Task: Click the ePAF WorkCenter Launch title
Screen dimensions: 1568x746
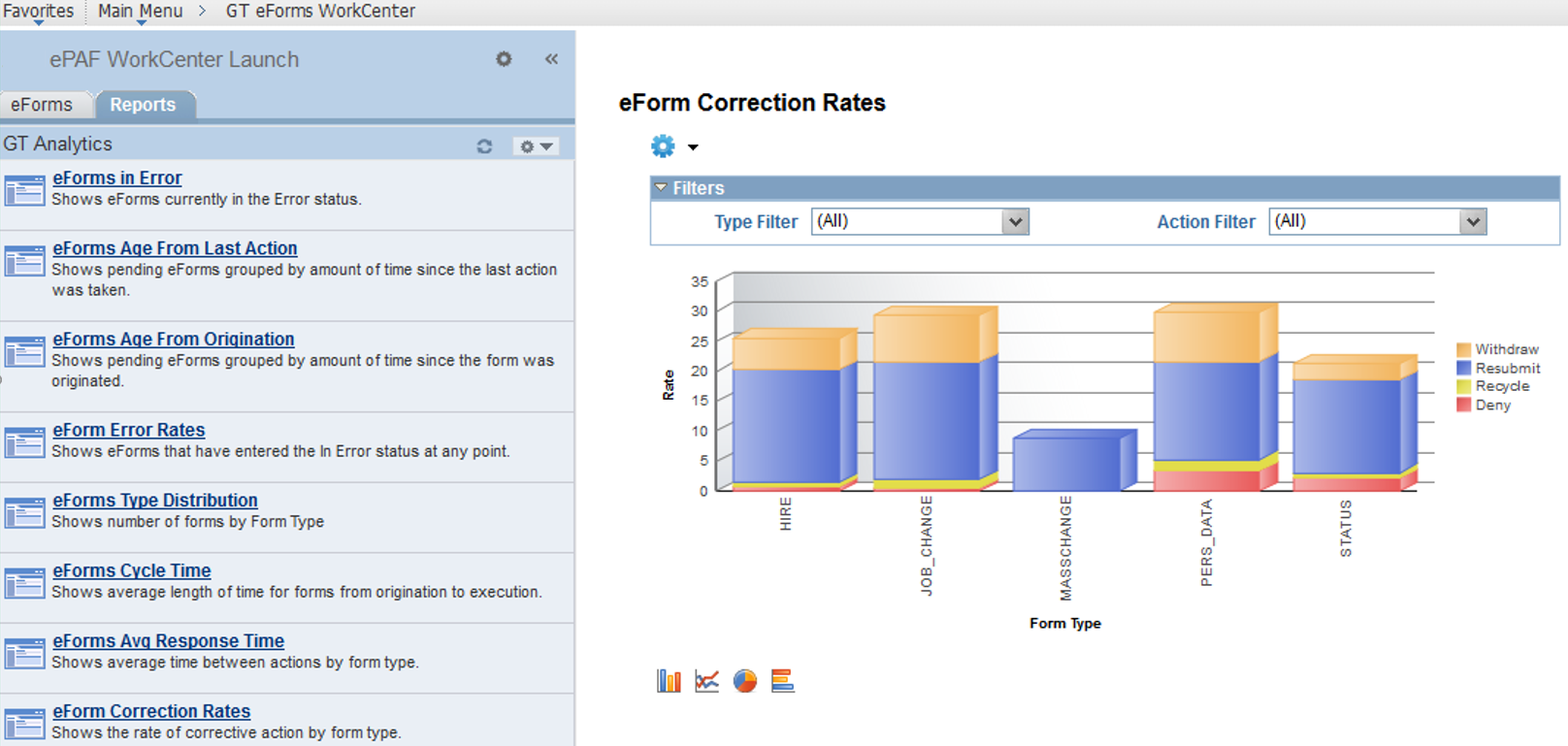Action: pos(175,59)
